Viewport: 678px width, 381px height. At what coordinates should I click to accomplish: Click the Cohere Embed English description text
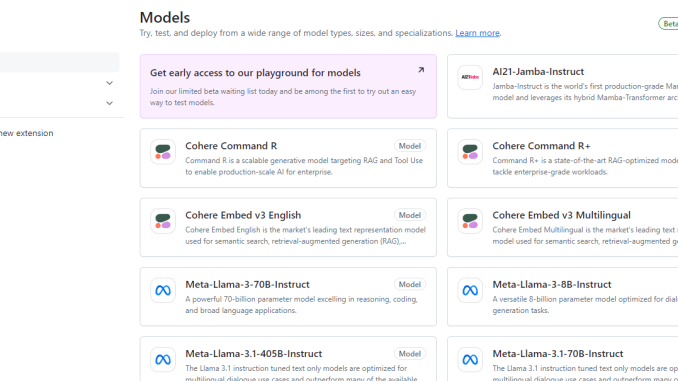(305, 235)
